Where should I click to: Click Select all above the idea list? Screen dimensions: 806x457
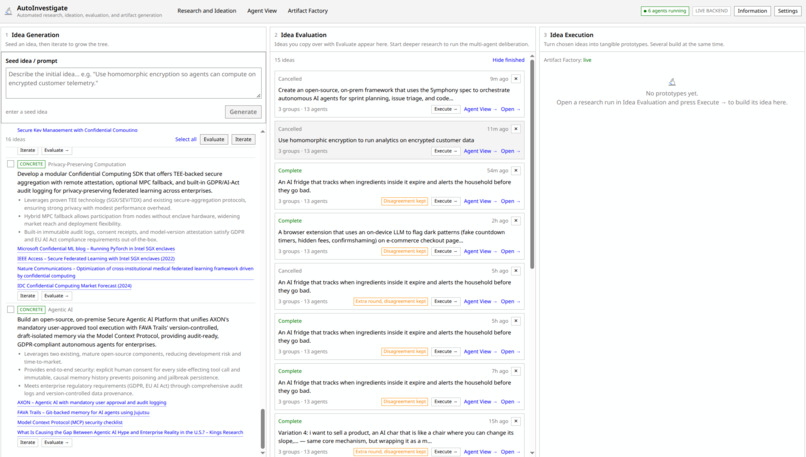coord(186,139)
